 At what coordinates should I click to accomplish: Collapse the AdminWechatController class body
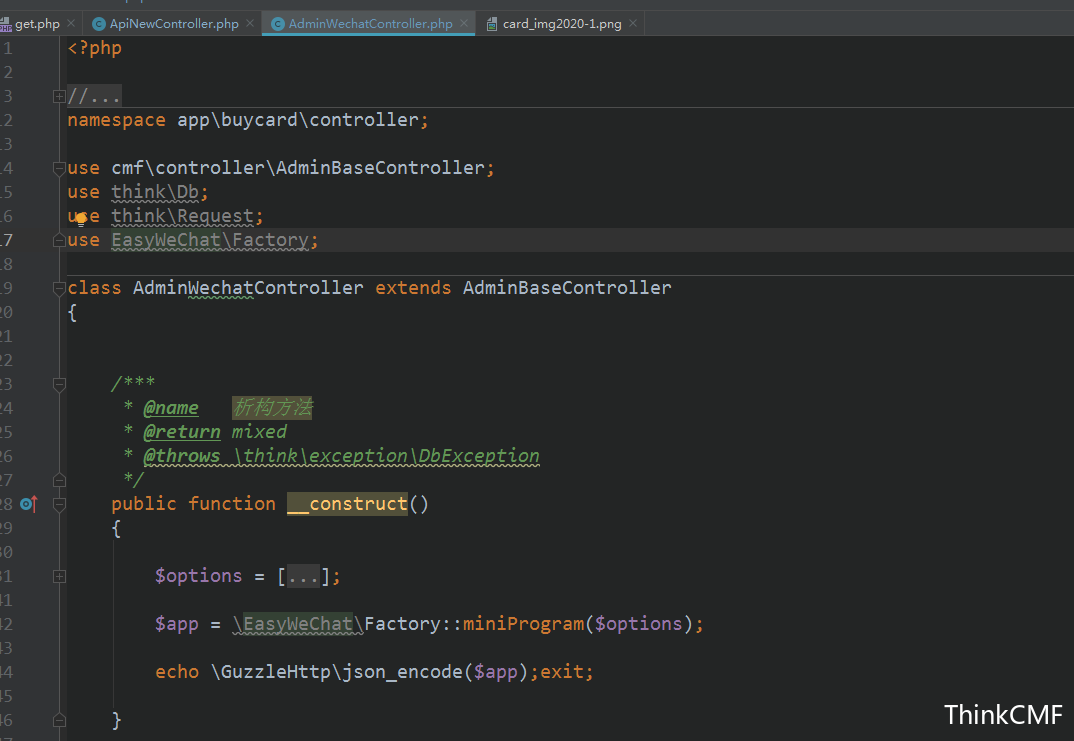(60, 288)
